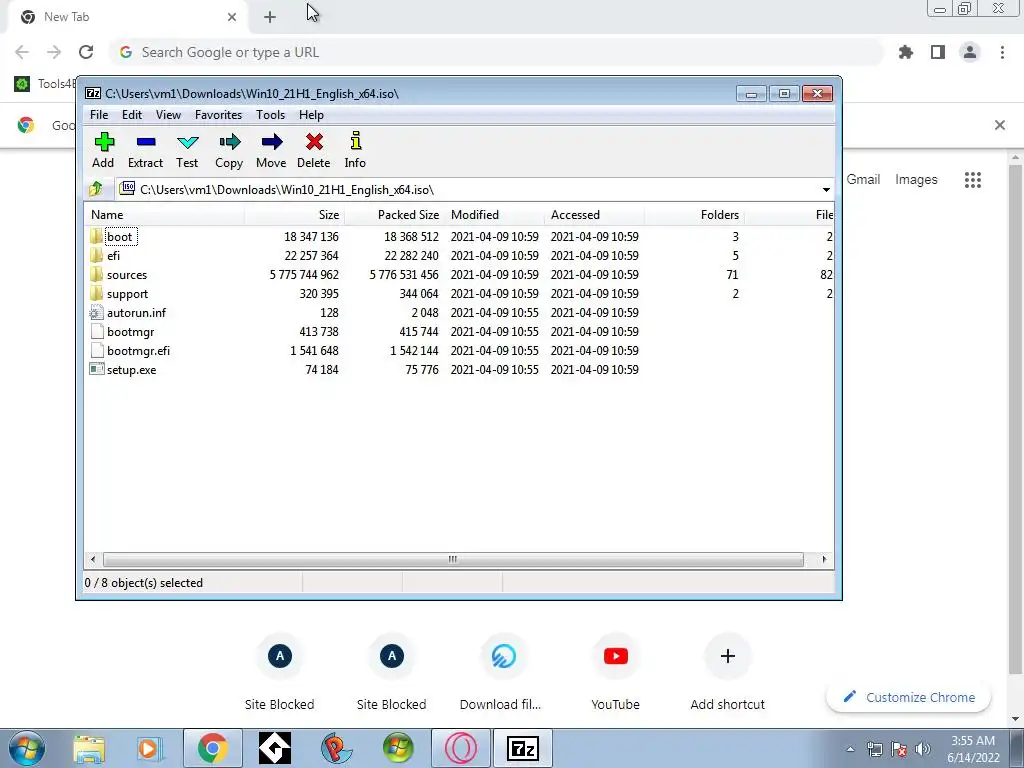The image size is (1024, 768).
Task: Sort by the Size column header
Action: (x=295, y=215)
